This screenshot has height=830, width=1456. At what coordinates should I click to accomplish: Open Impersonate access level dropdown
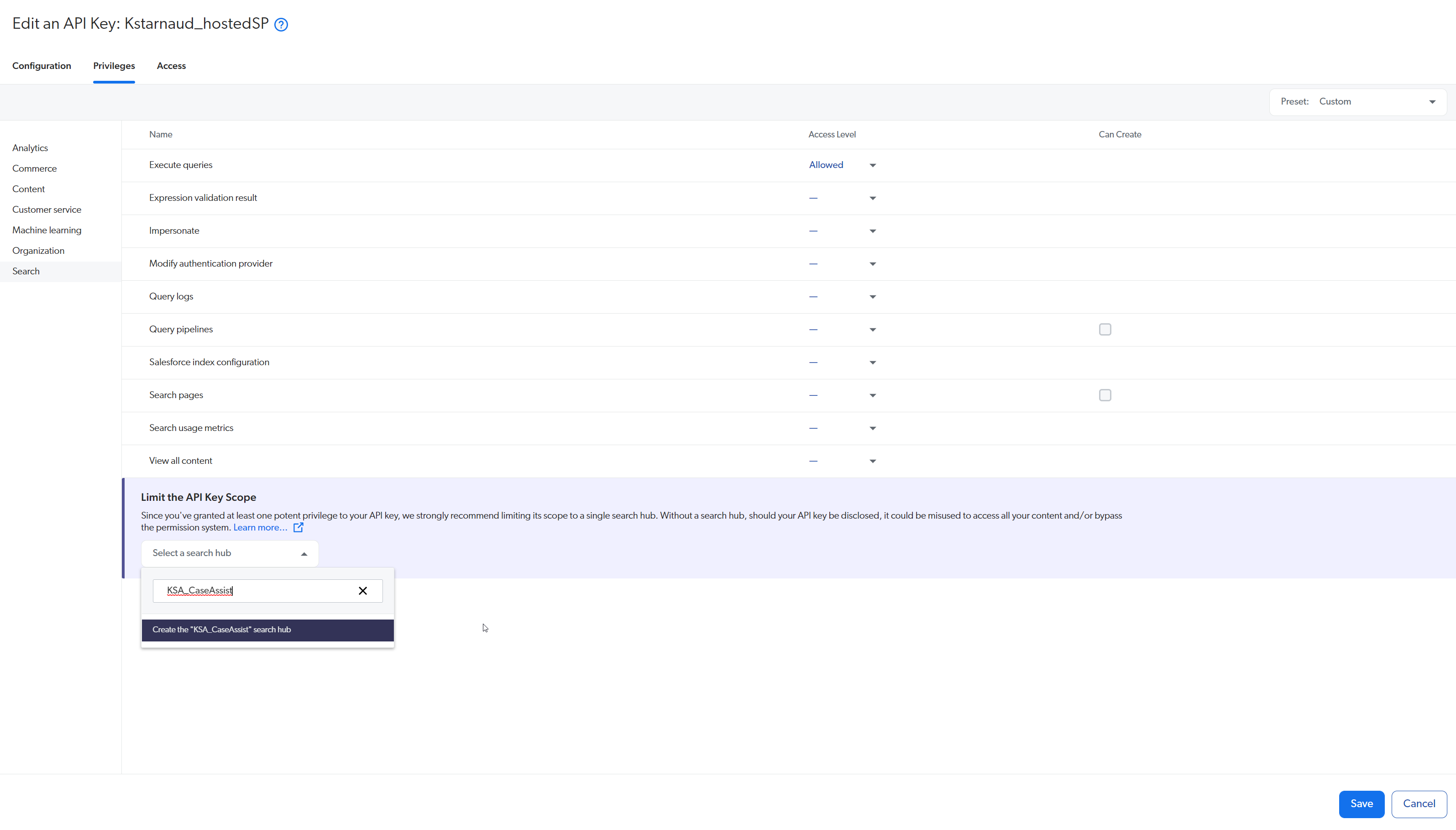click(x=843, y=231)
